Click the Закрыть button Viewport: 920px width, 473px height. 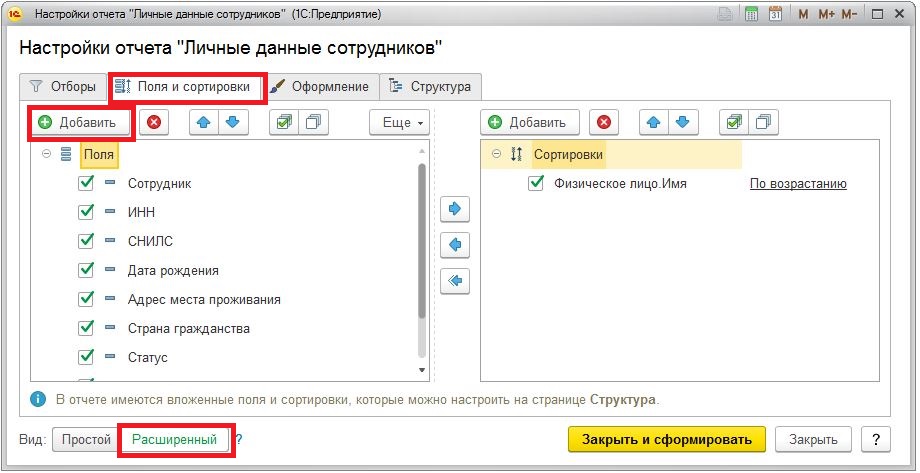[x=813, y=440]
